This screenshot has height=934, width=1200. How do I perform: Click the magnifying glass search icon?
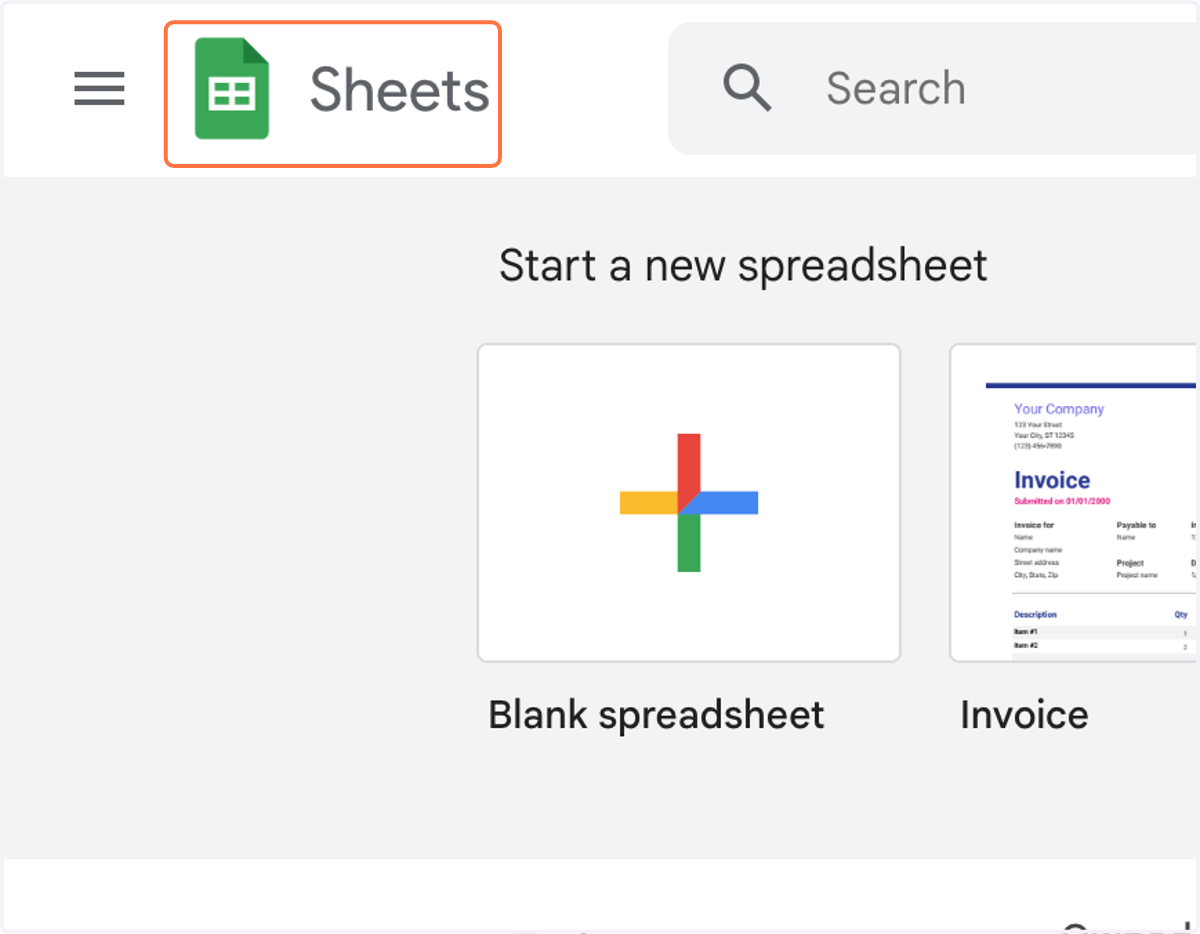747,88
